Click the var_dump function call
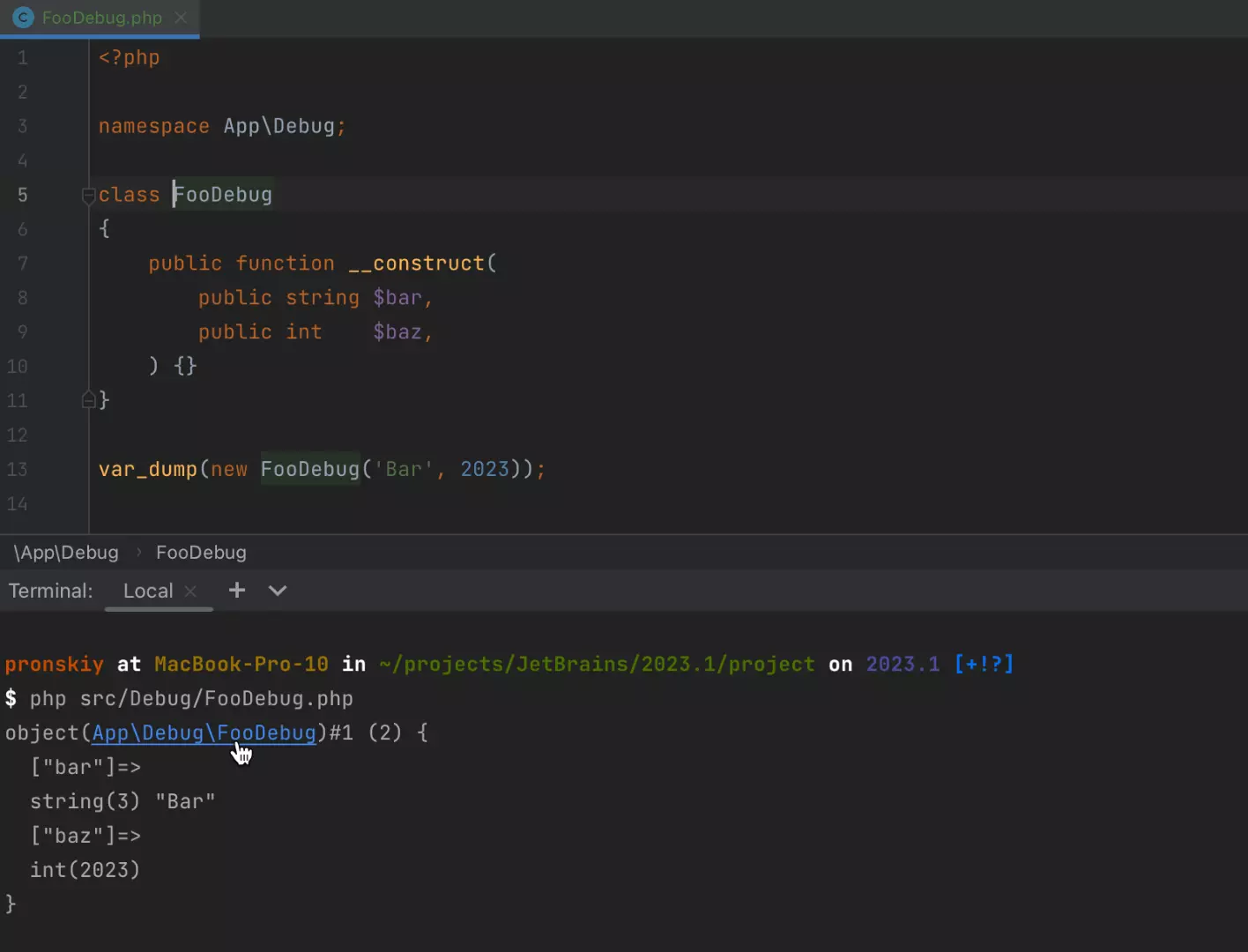The image size is (1248, 952). pyautogui.click(x=147, y=469)
